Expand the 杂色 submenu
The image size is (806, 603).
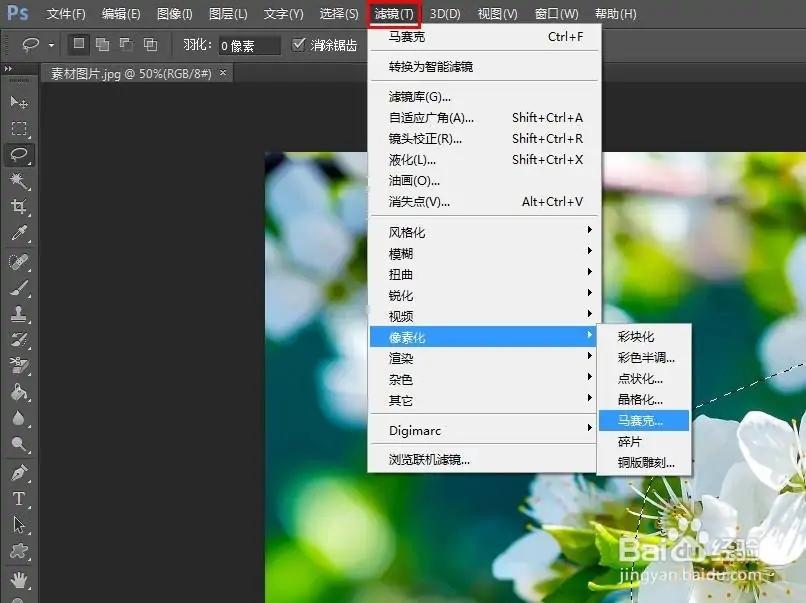tap(483, 379)
